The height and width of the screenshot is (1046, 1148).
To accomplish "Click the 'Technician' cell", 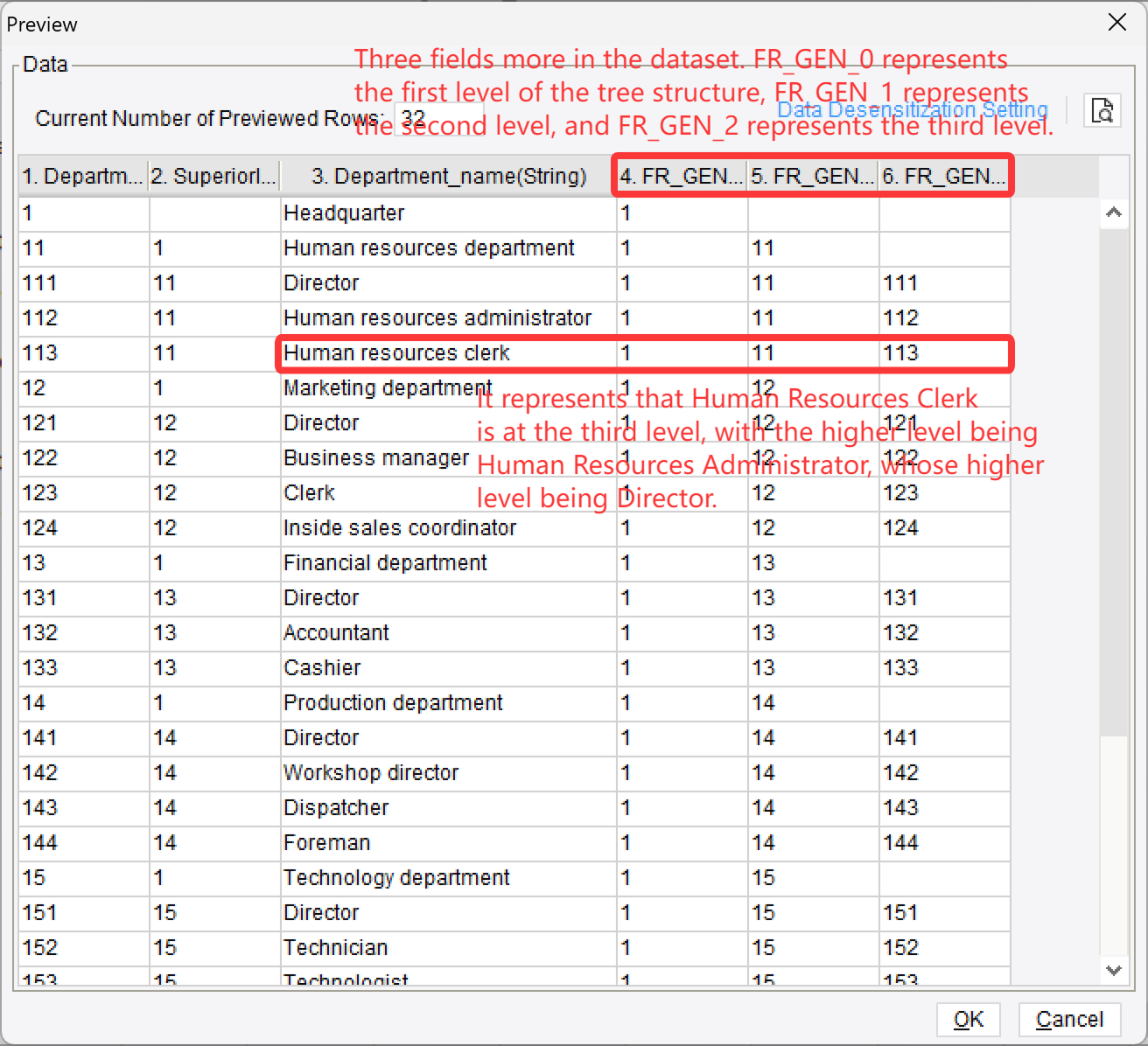I will point(449,948).
